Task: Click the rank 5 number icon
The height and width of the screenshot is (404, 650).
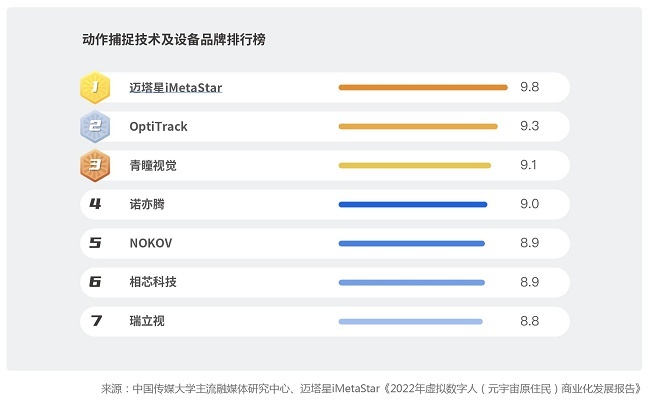Action: click(x=95, y=243)
